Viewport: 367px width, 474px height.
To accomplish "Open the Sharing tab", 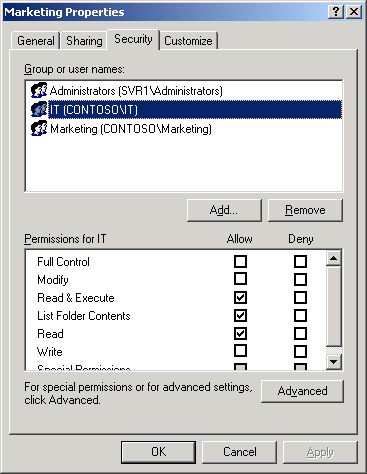I will point(84,41).
